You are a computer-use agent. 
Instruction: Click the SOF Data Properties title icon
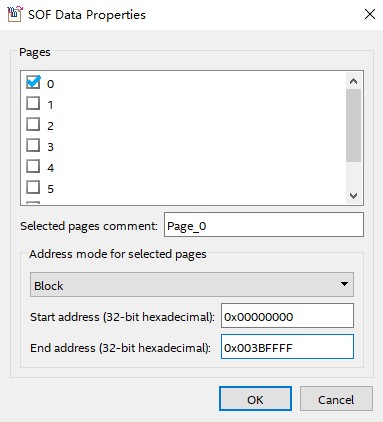tap(15, 14)
